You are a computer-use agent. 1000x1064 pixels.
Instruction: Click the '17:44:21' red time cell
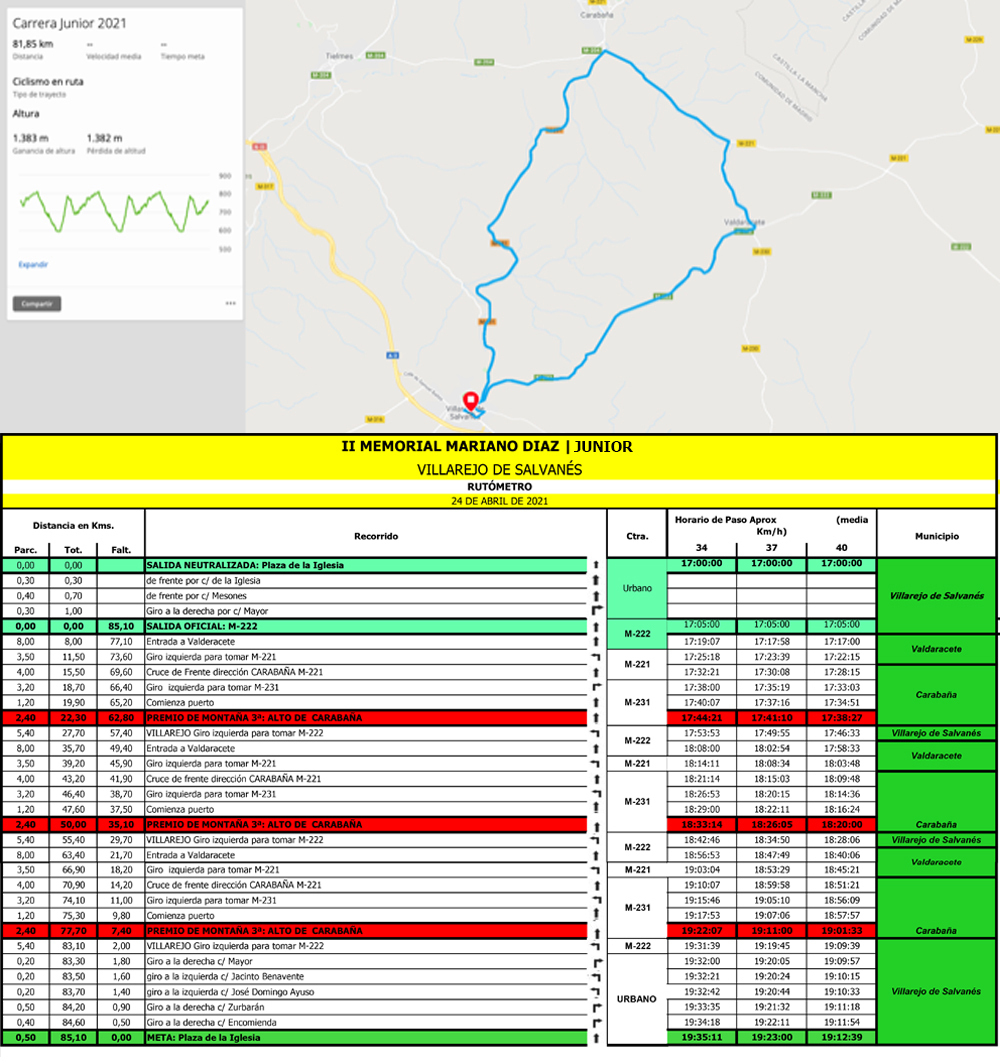click(701, 718)
